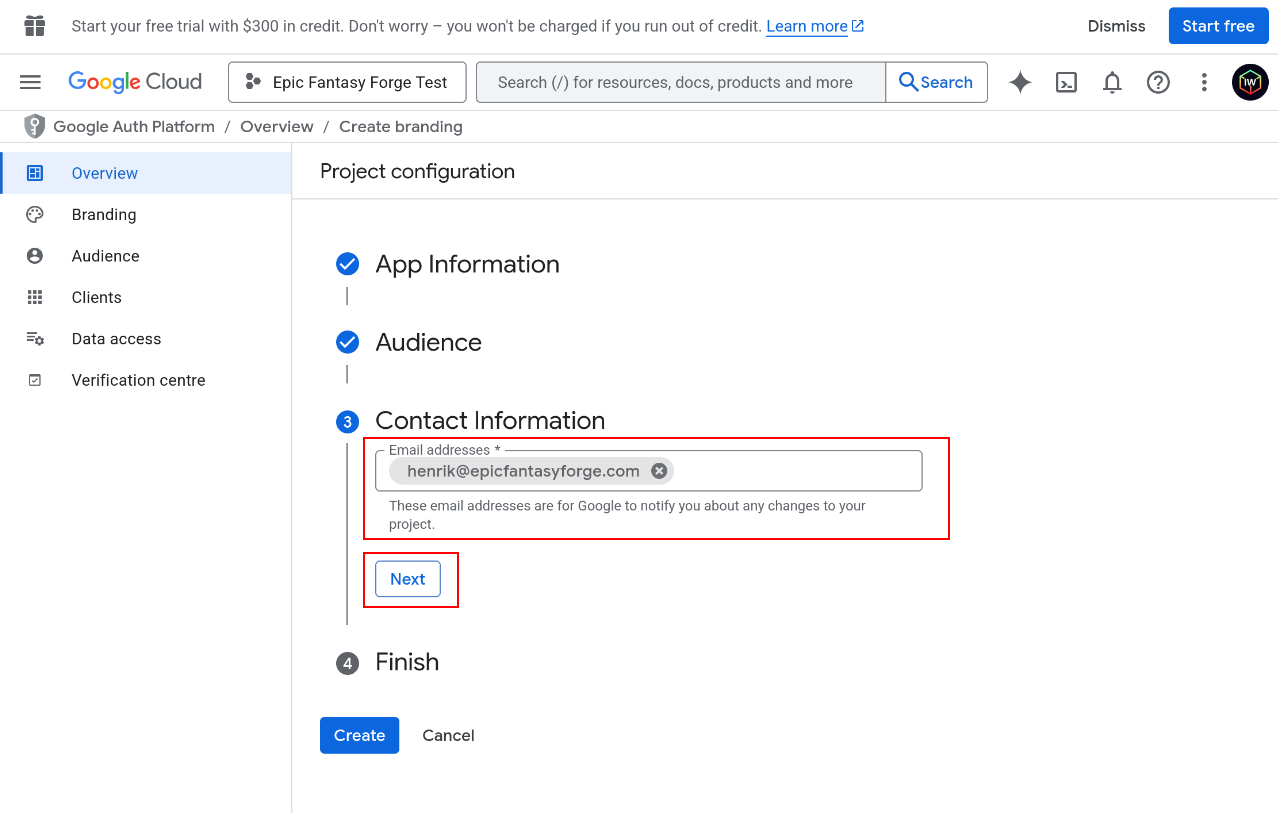Screen dimensions: 1278x813
Task: Open the Gemini AI assistant
Action: click(1019, 82)
